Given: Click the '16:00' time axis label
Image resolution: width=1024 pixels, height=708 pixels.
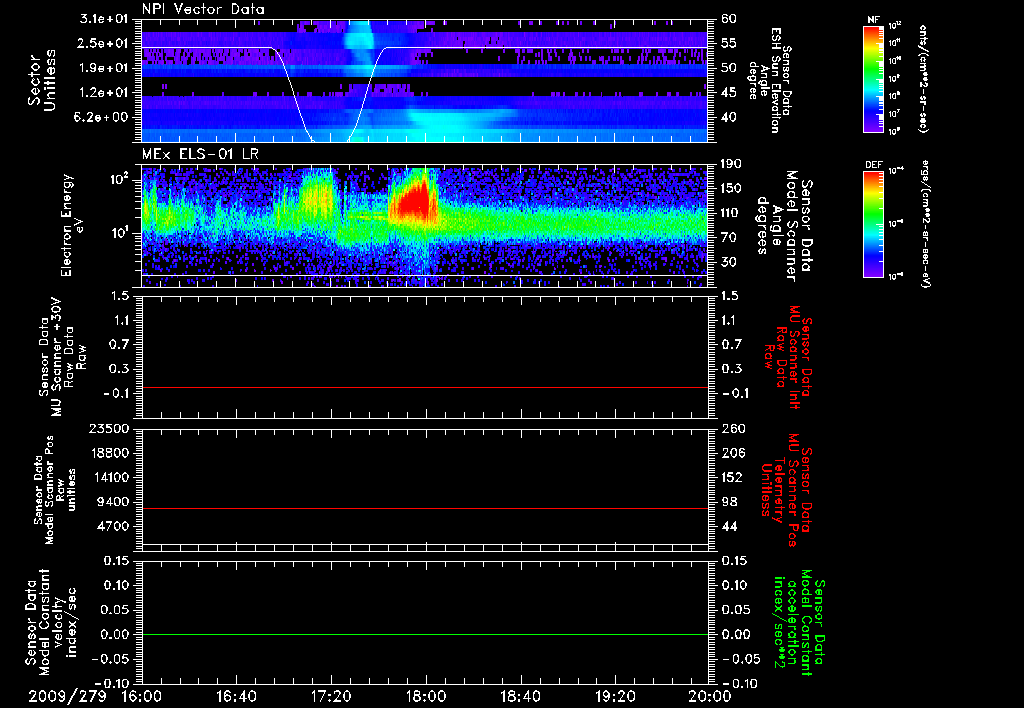Looking at the screenshot, I should (142, 696).
